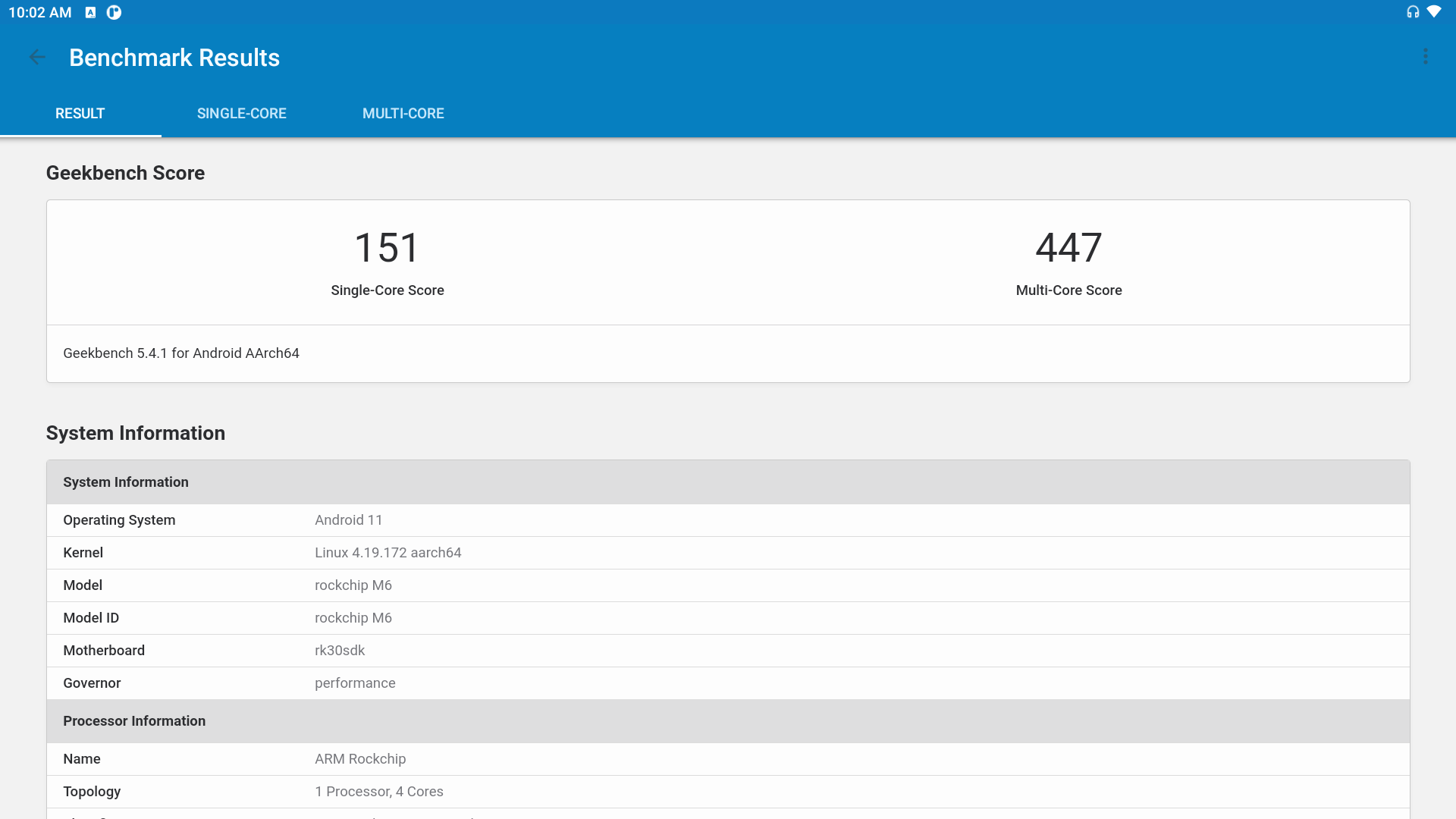Tap the Geekbench Score heading
Viewport: 1456px width, 819px height.
pos(126,173)
